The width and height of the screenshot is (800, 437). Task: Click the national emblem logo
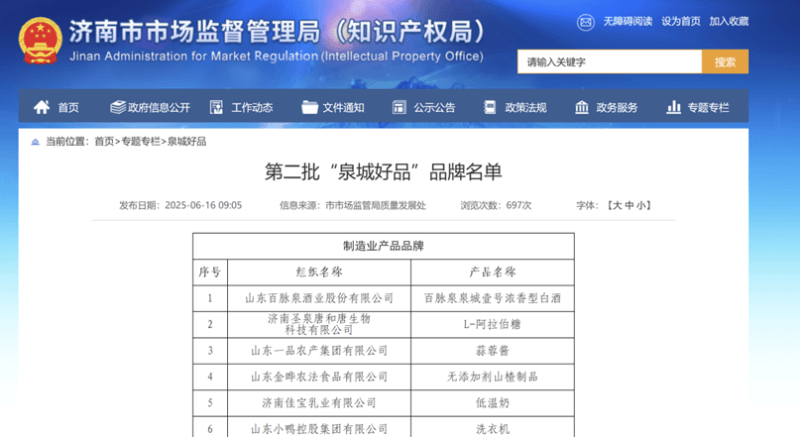tap(40, 37)
